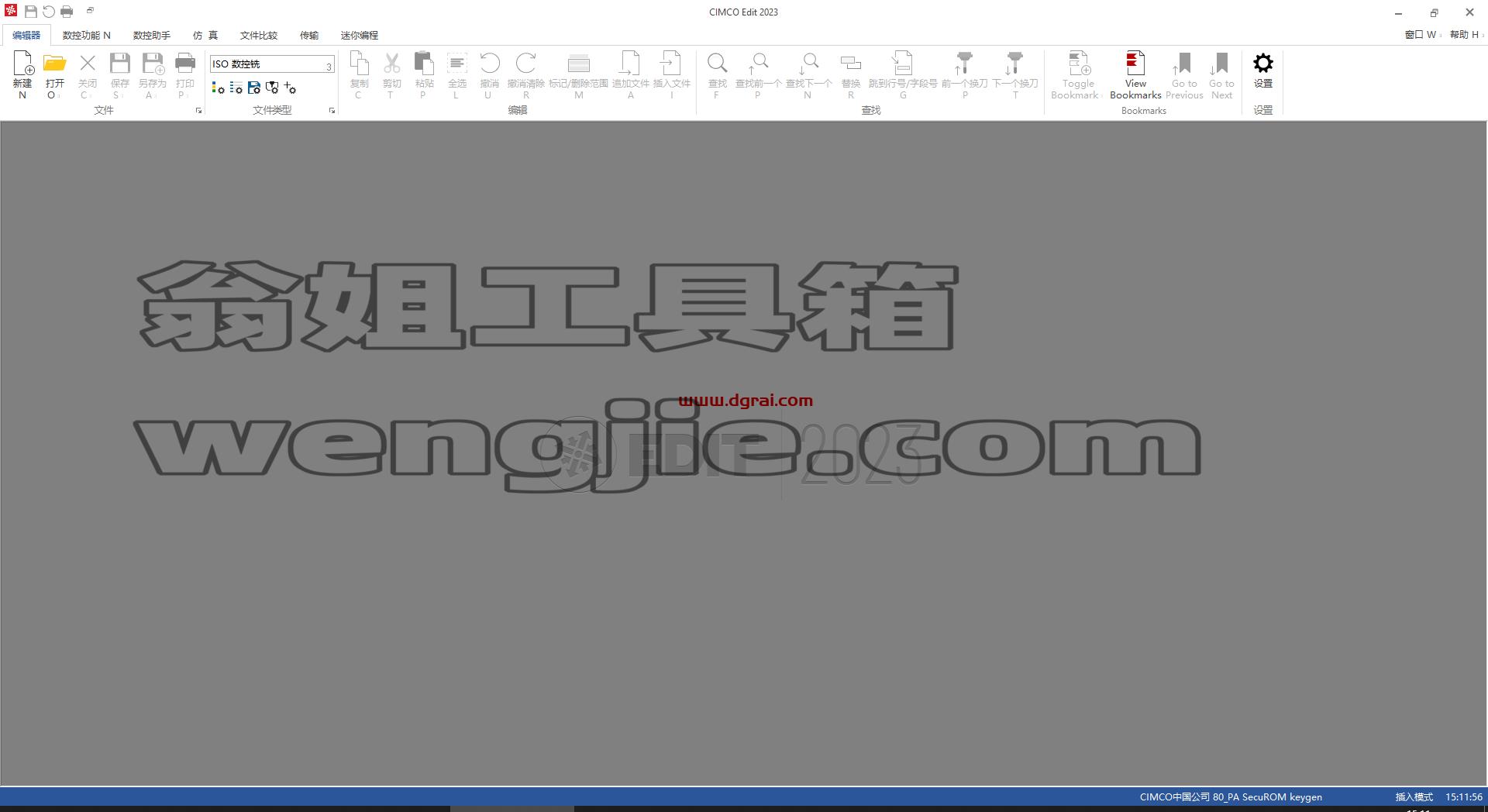Switch to the 迷你编程 tab
This screenshot has height=812, width=1488.
coord(360,36)
